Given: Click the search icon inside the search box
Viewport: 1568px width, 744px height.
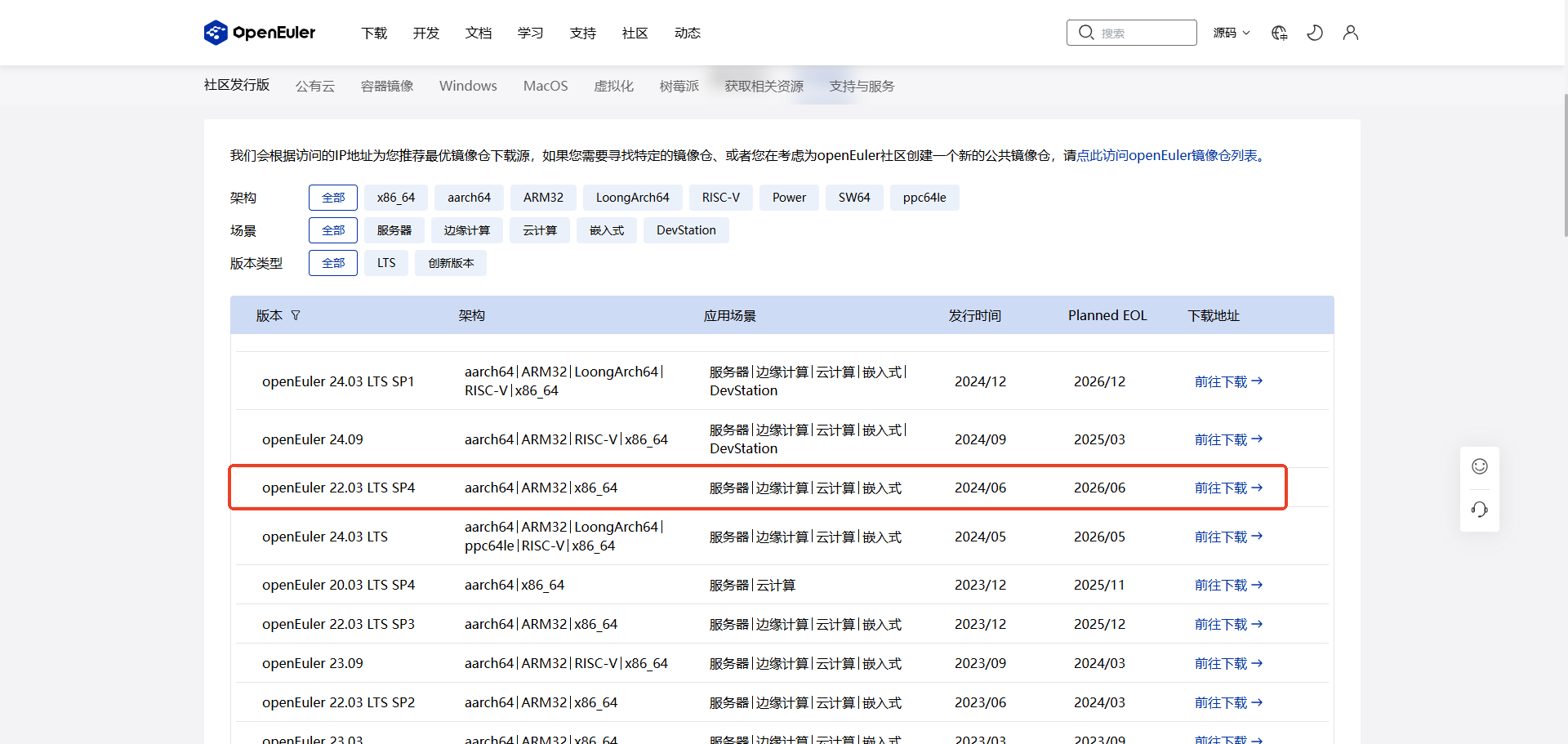Looking at the screenshot, I should [1086, 32].
